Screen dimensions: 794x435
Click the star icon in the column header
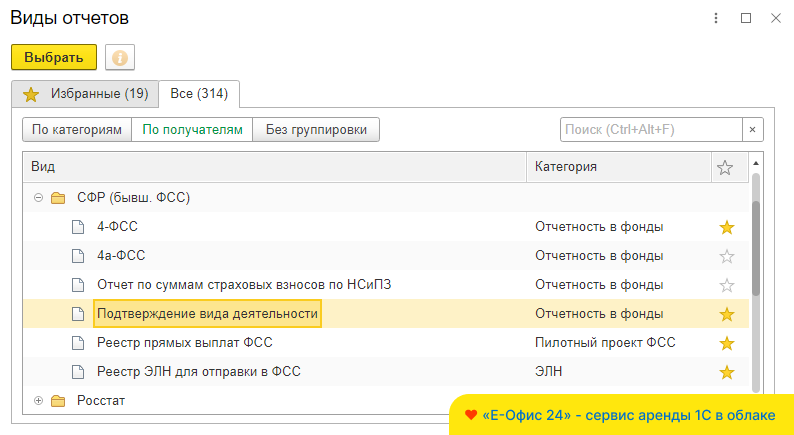pos(726,167)
